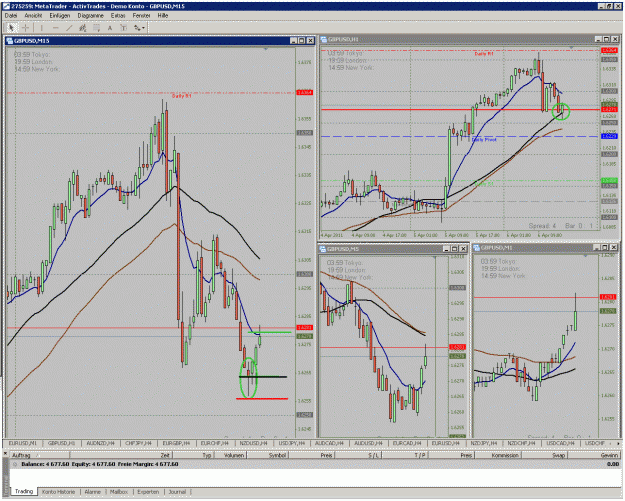Image resolution: width=625 pixels, height=501 pixels.
Task: Choose the vertical line drawing tool
Action: point(41,28)
